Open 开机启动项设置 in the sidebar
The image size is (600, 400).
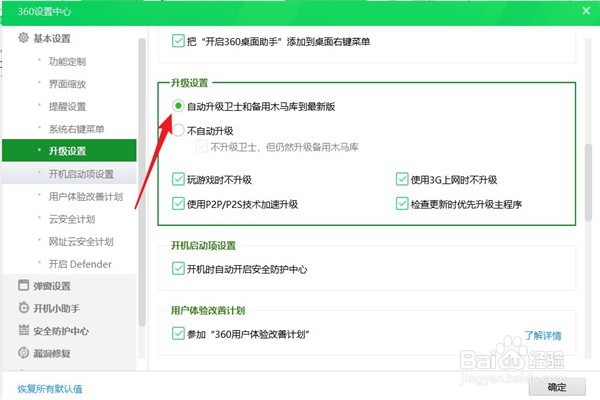click(x=69, y=174)
